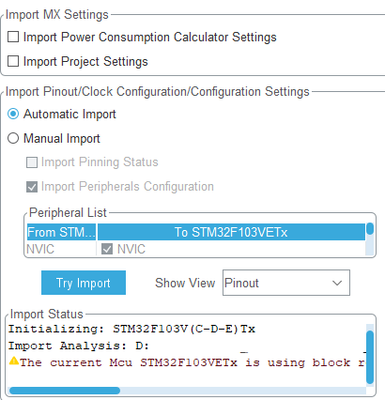
Task: Select Automatic Import radio button
Action: (x=13, y=114)
